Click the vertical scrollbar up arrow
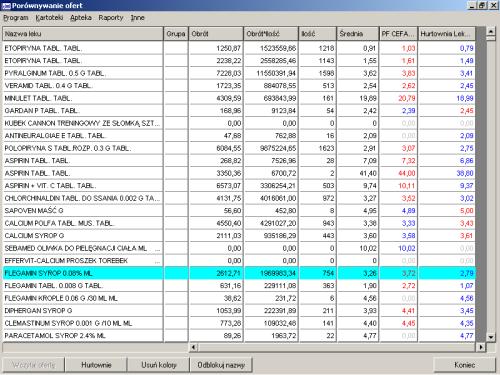This screenshot has width=500, height=375. 491,31
